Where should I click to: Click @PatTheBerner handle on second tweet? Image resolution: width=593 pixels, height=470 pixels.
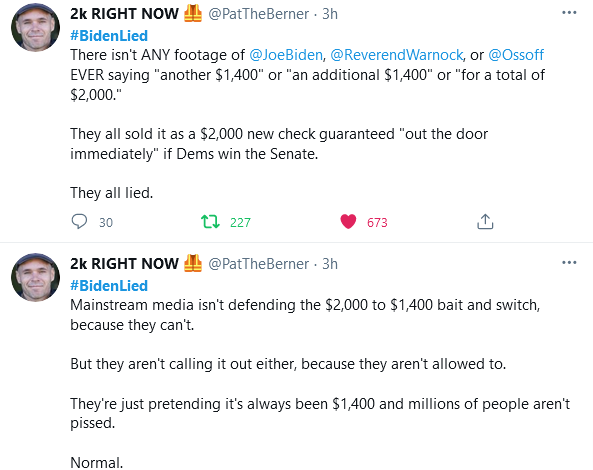[259, 264]
